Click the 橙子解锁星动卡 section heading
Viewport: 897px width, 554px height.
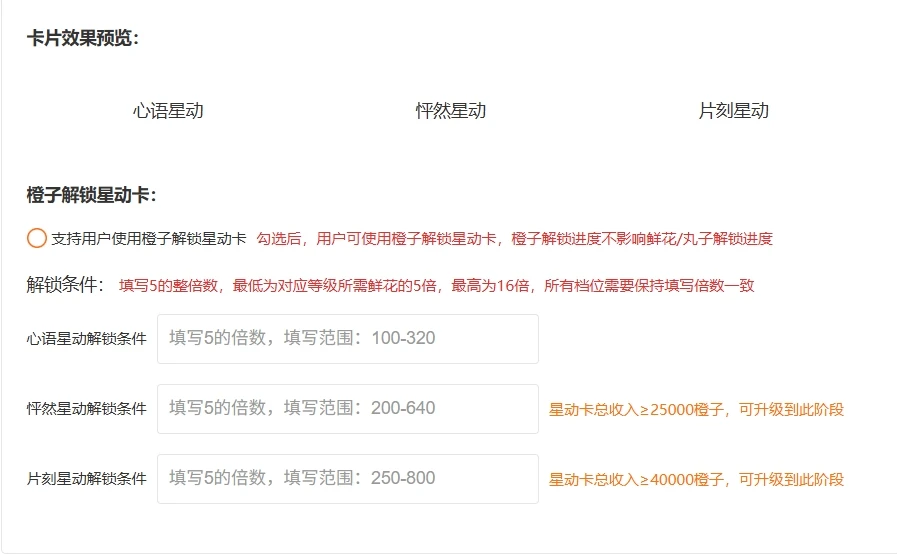coord(91,195)
